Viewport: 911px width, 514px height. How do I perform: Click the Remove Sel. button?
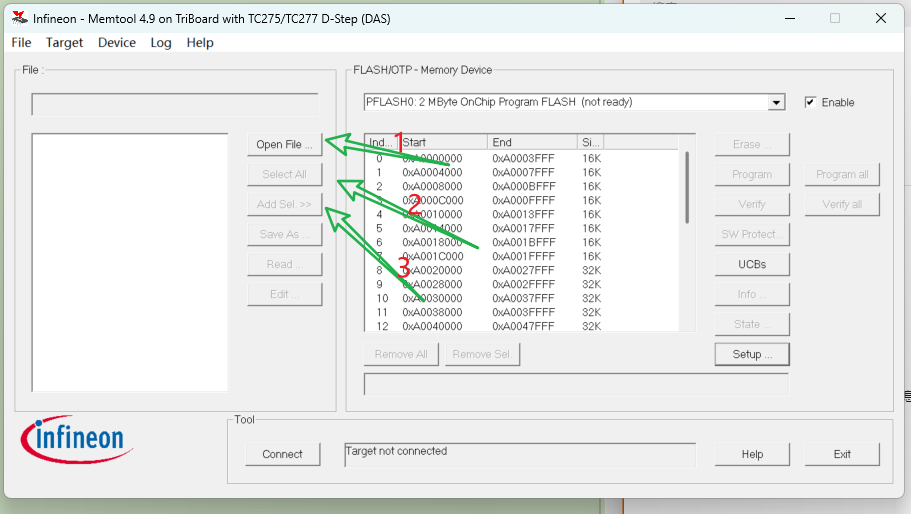point(482,354)
